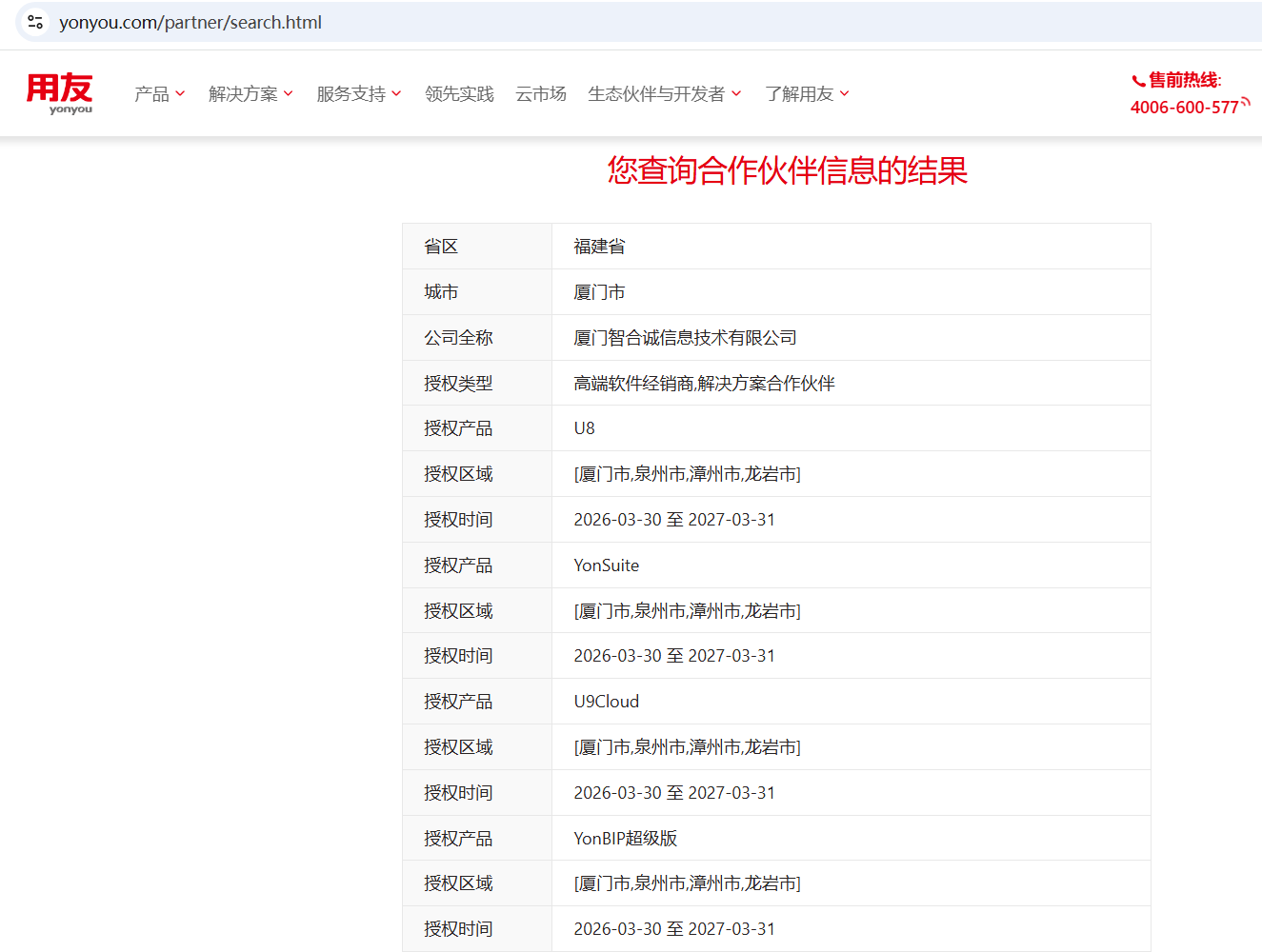This screenshot has width=1262, height=952.
Task: Expand the 了解用友 menu
Action: [x=807, y=94]
